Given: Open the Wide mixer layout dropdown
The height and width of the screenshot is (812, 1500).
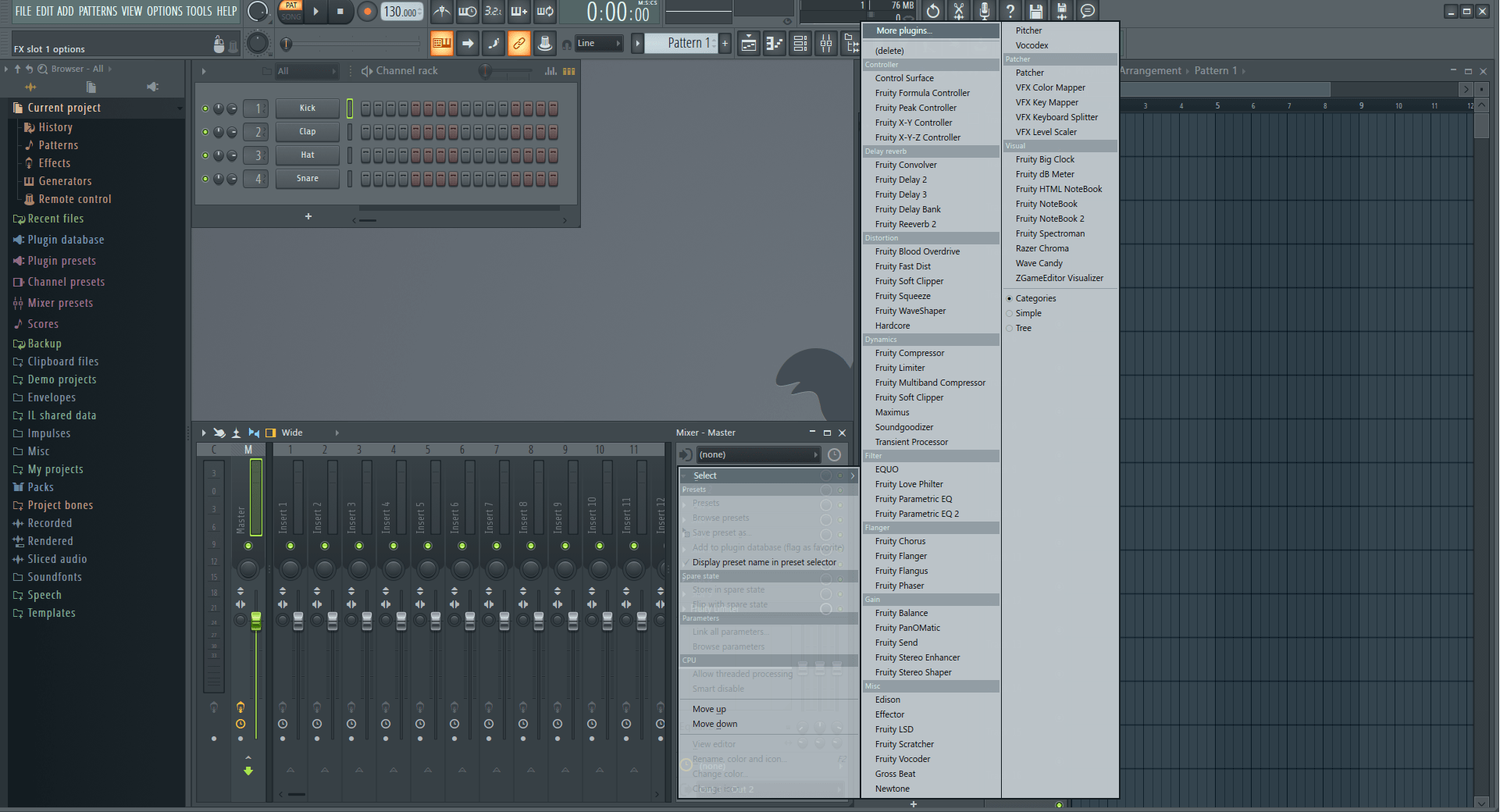Looking at the screenshot, I should coord(311,433).
